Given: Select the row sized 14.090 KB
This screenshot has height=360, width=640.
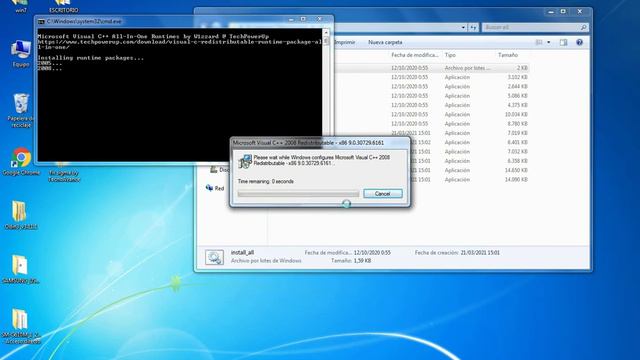Looking at the screenshot, I should (x=469, y=180).
